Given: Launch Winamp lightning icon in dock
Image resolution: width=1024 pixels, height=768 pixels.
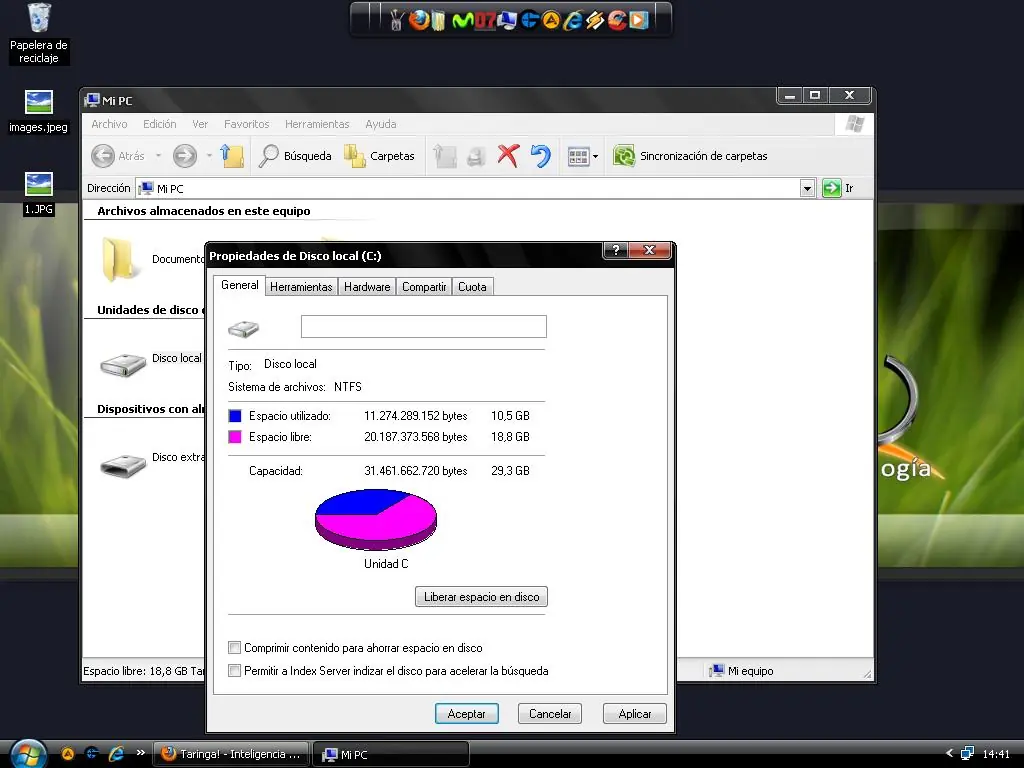Looking at the screenshot, I should (x=595, y=20).
